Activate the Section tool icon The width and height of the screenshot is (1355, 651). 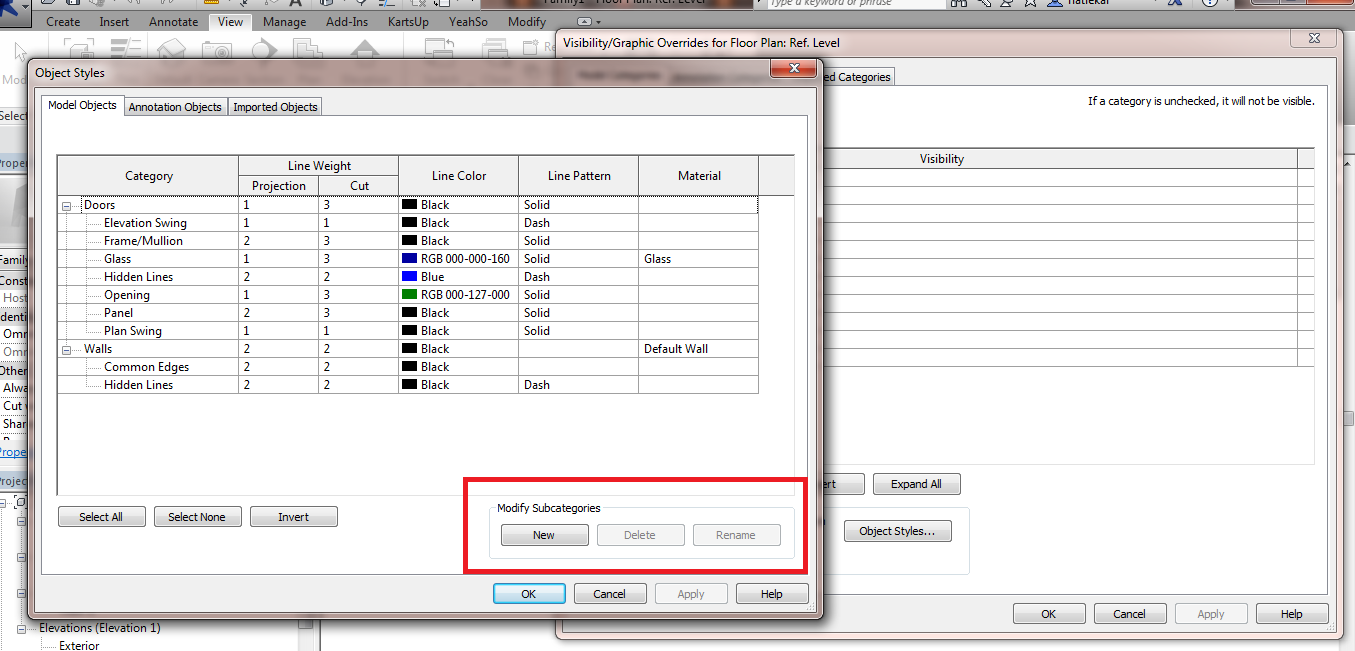(361, 4)
